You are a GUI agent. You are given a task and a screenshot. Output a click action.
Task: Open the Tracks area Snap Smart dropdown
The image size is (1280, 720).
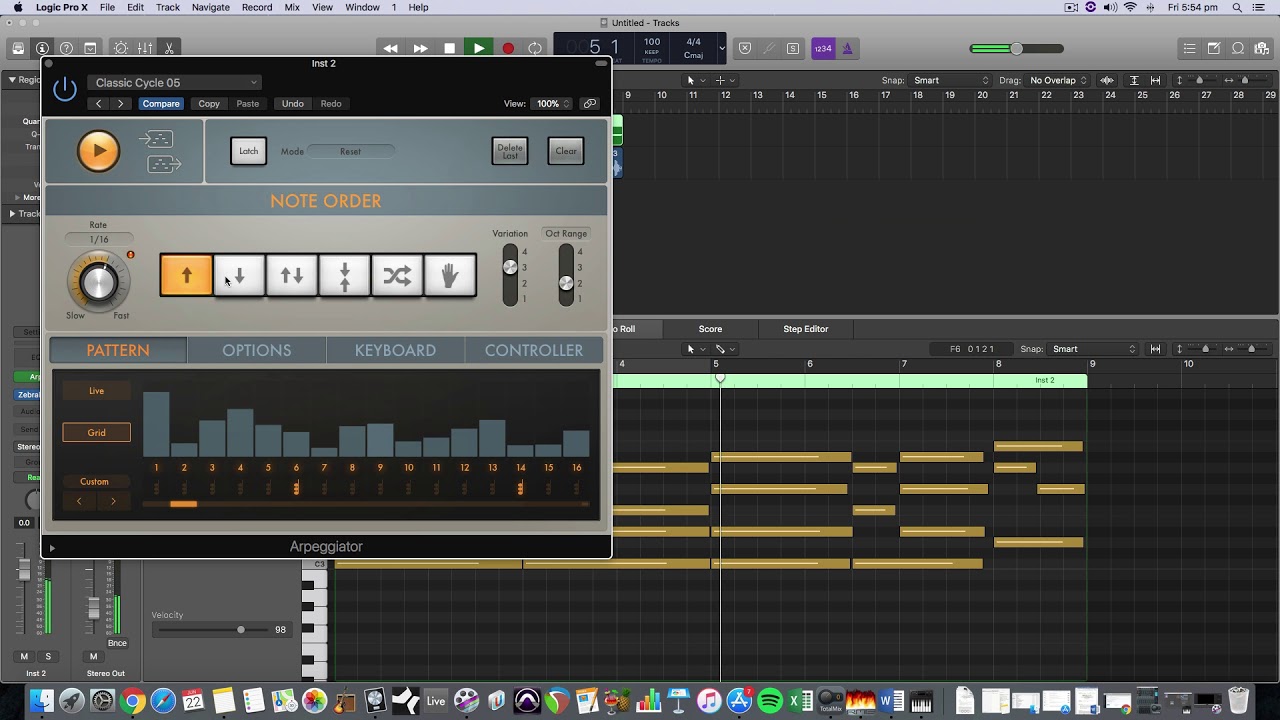(x=950, y=80)
